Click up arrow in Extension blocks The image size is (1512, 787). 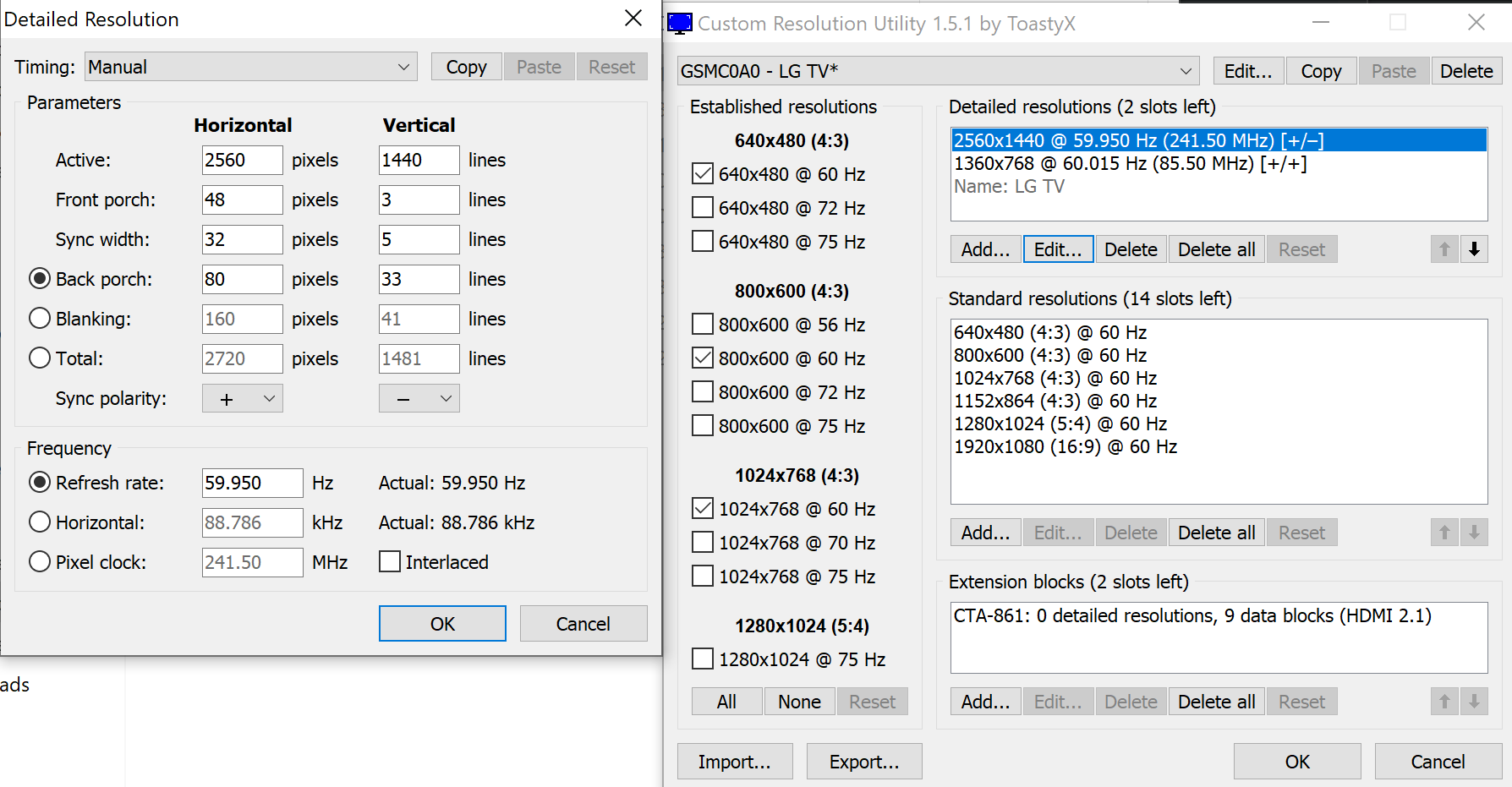(1444, 702)
